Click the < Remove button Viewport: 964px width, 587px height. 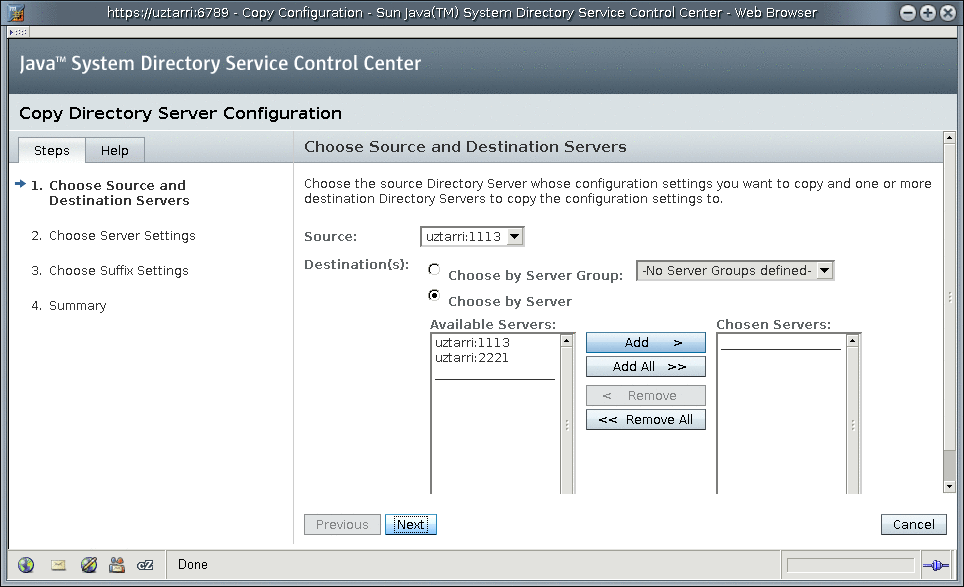tap(646, 396)
